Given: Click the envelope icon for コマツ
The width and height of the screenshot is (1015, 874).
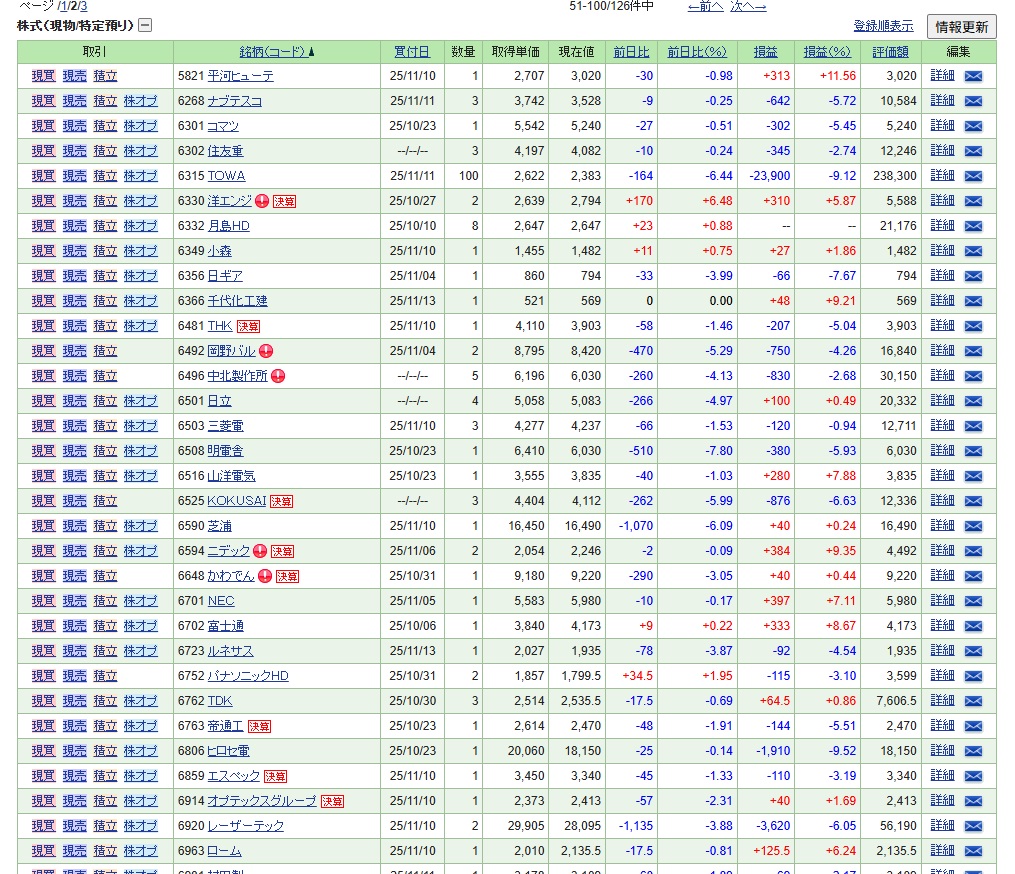Looking at the screenshot, I should 973,126.
